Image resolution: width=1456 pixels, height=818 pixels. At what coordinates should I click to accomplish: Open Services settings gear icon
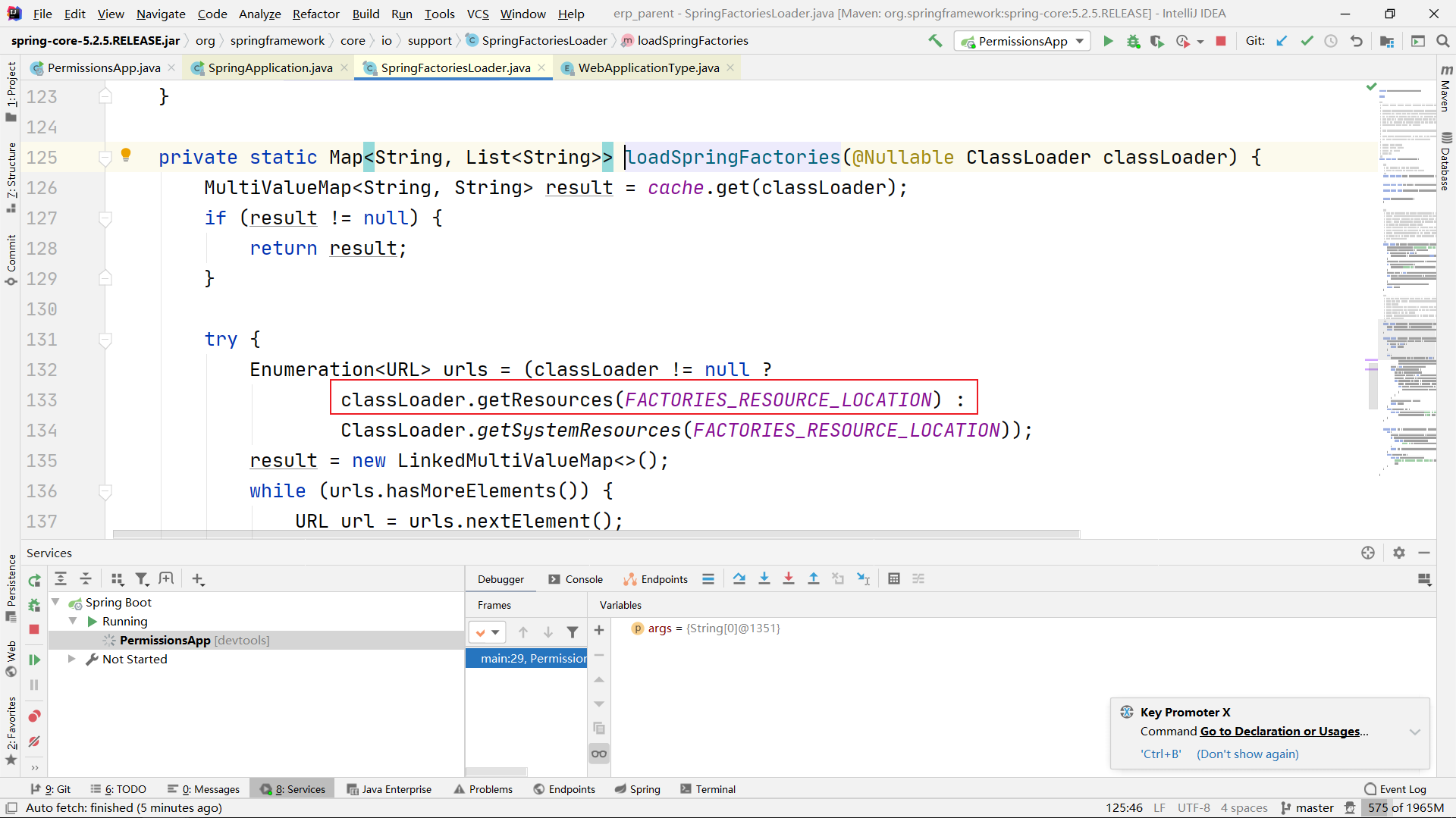click(1399, 553)
